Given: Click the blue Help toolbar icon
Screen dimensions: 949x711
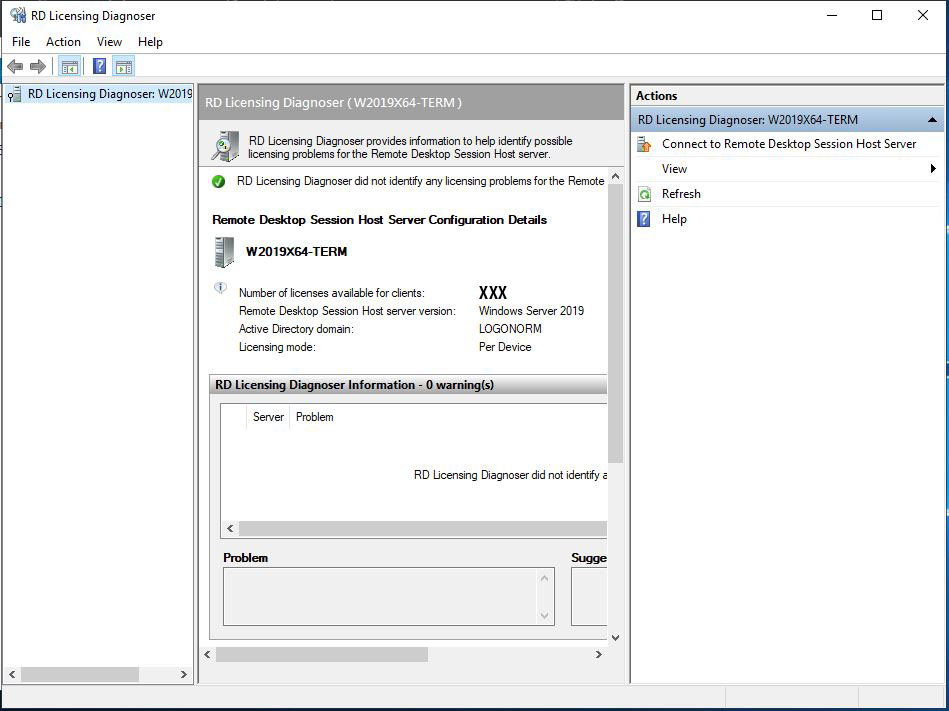Looking at the screenshot, I should pyautogui.click(x=99, y=67).
